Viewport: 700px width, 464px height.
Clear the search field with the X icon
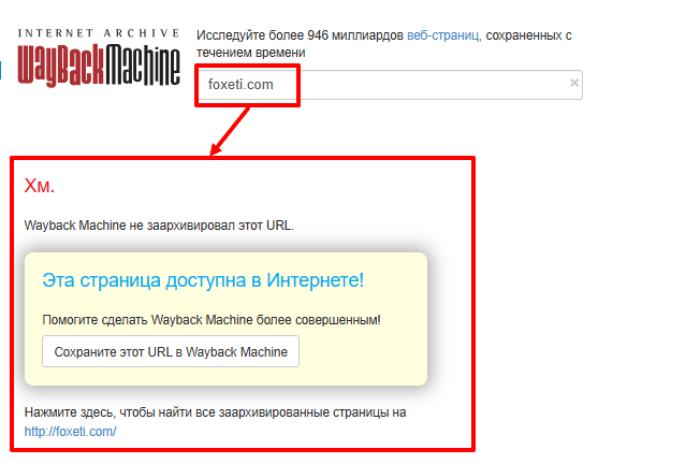(574, 83)
